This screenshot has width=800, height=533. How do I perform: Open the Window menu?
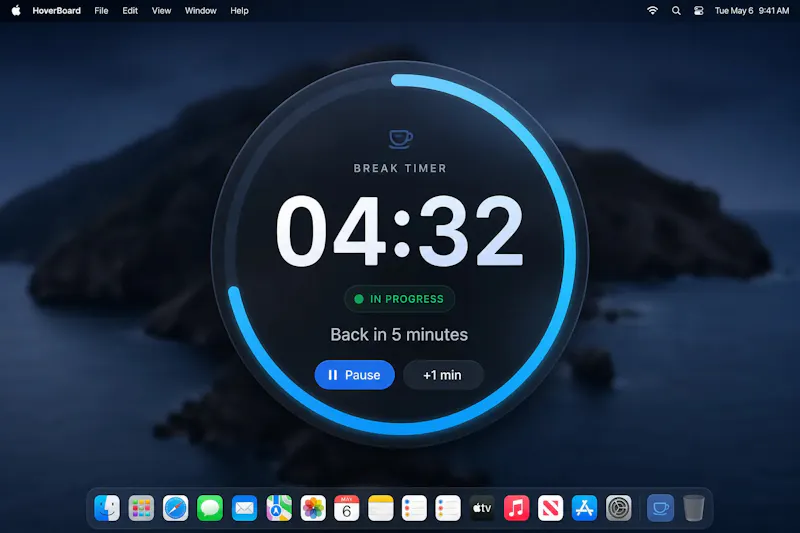click(x=201, y=10)
